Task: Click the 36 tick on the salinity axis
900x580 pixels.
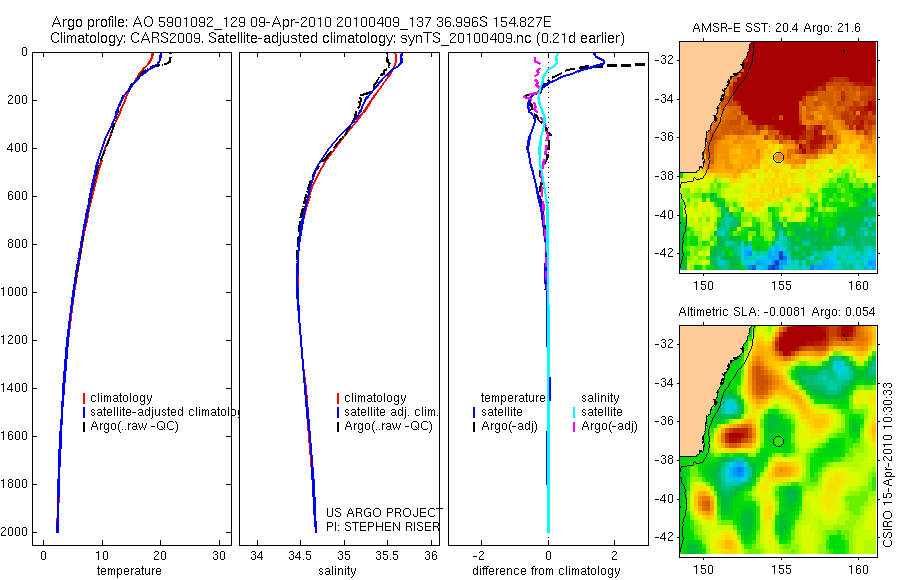Action: [x=431, y=556]
